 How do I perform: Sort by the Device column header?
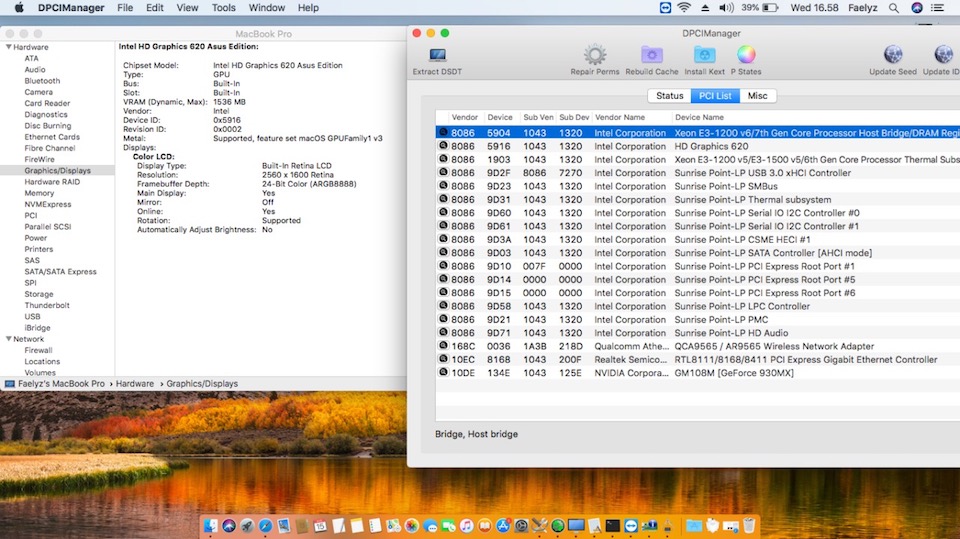click(500, 117)
